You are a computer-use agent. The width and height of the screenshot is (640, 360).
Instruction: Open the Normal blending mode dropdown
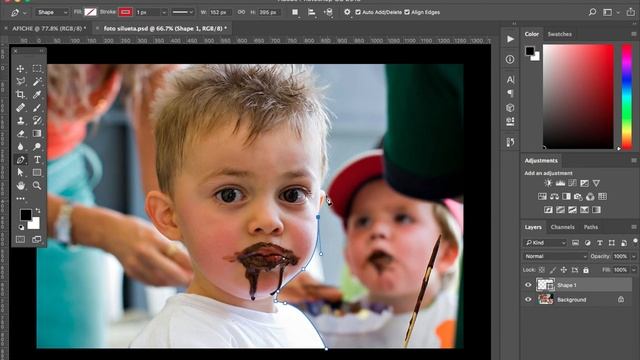555,256
